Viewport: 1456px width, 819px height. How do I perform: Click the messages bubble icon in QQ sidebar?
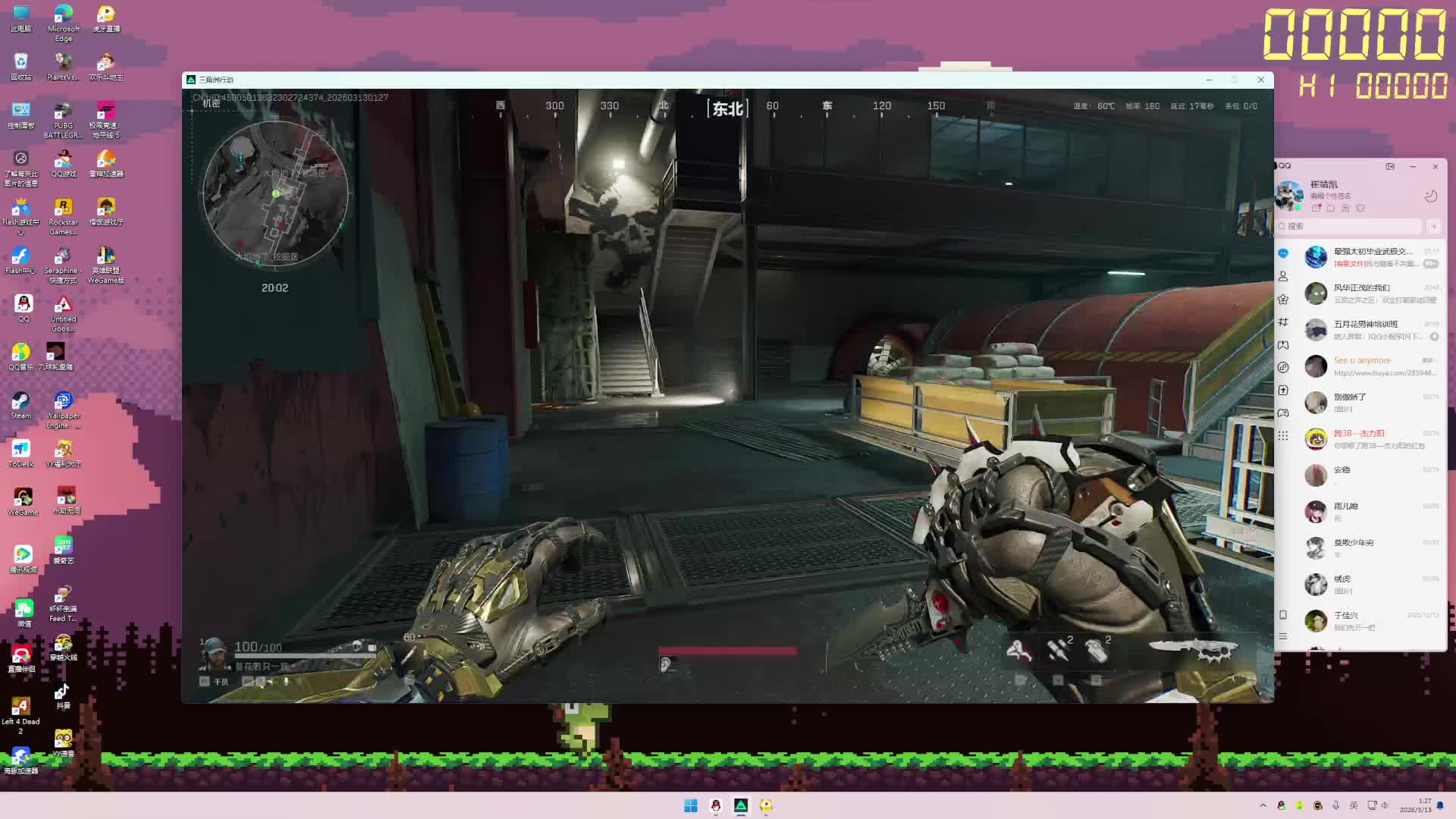(1283, 253)
